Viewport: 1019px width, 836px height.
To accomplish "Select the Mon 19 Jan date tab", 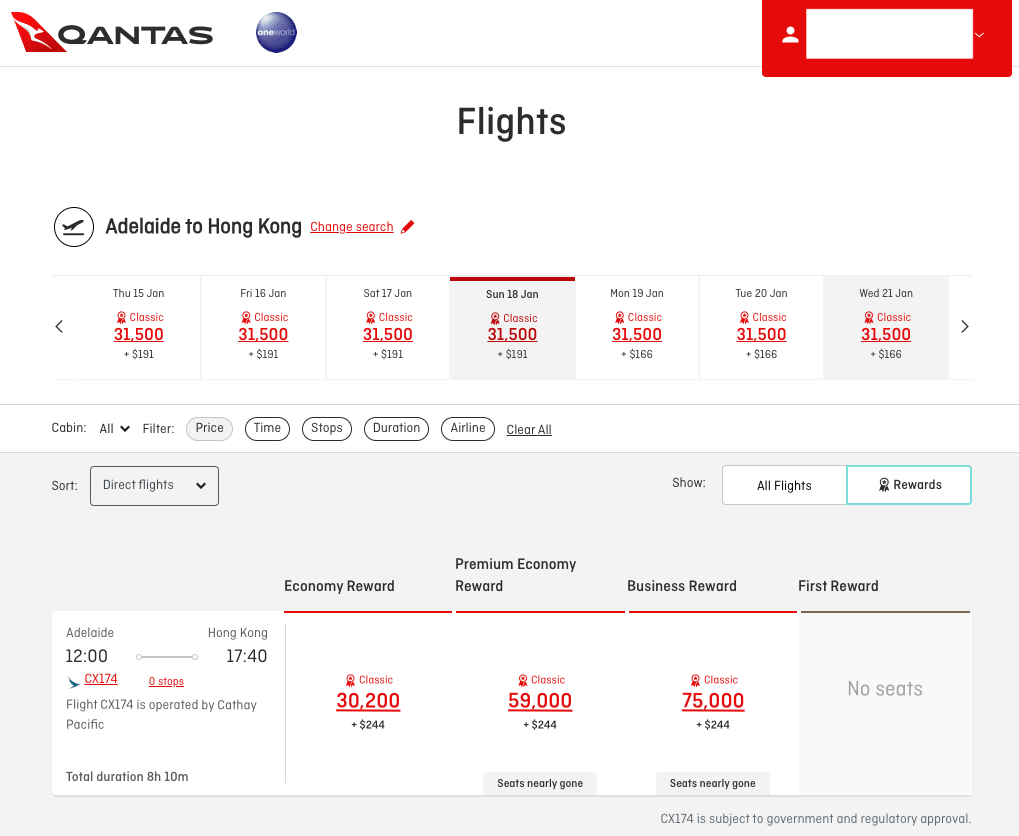I will [637, 327].
